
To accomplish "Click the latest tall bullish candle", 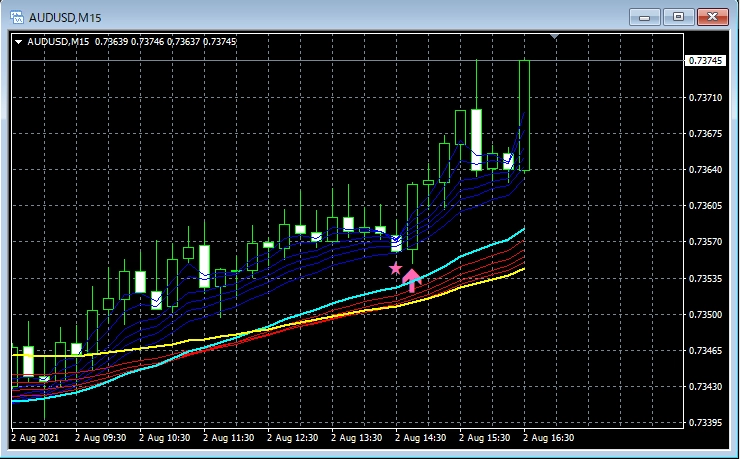I will [525, 115].
